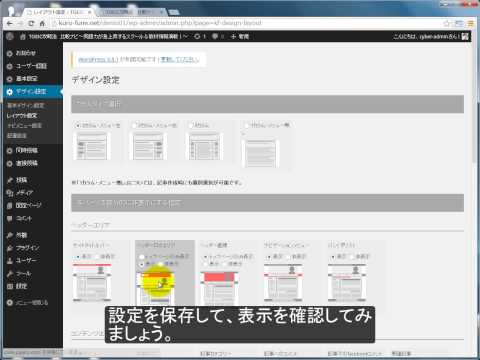Open the Chrome menu icon at the toolbar's end
Viewport: 480px width, 360px height.
pos(470,23)
